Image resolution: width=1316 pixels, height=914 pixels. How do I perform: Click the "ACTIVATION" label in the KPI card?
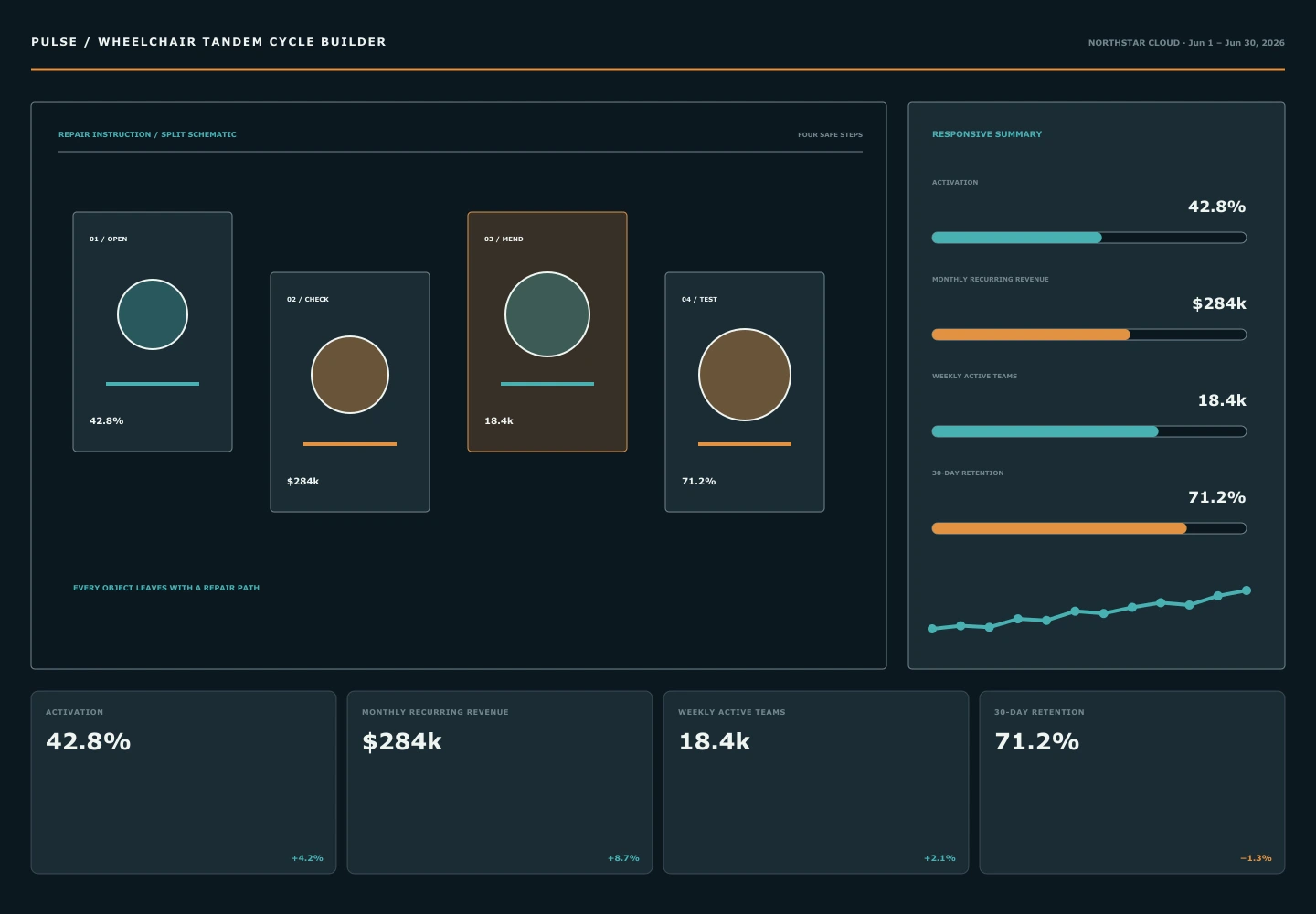[75, 712]
